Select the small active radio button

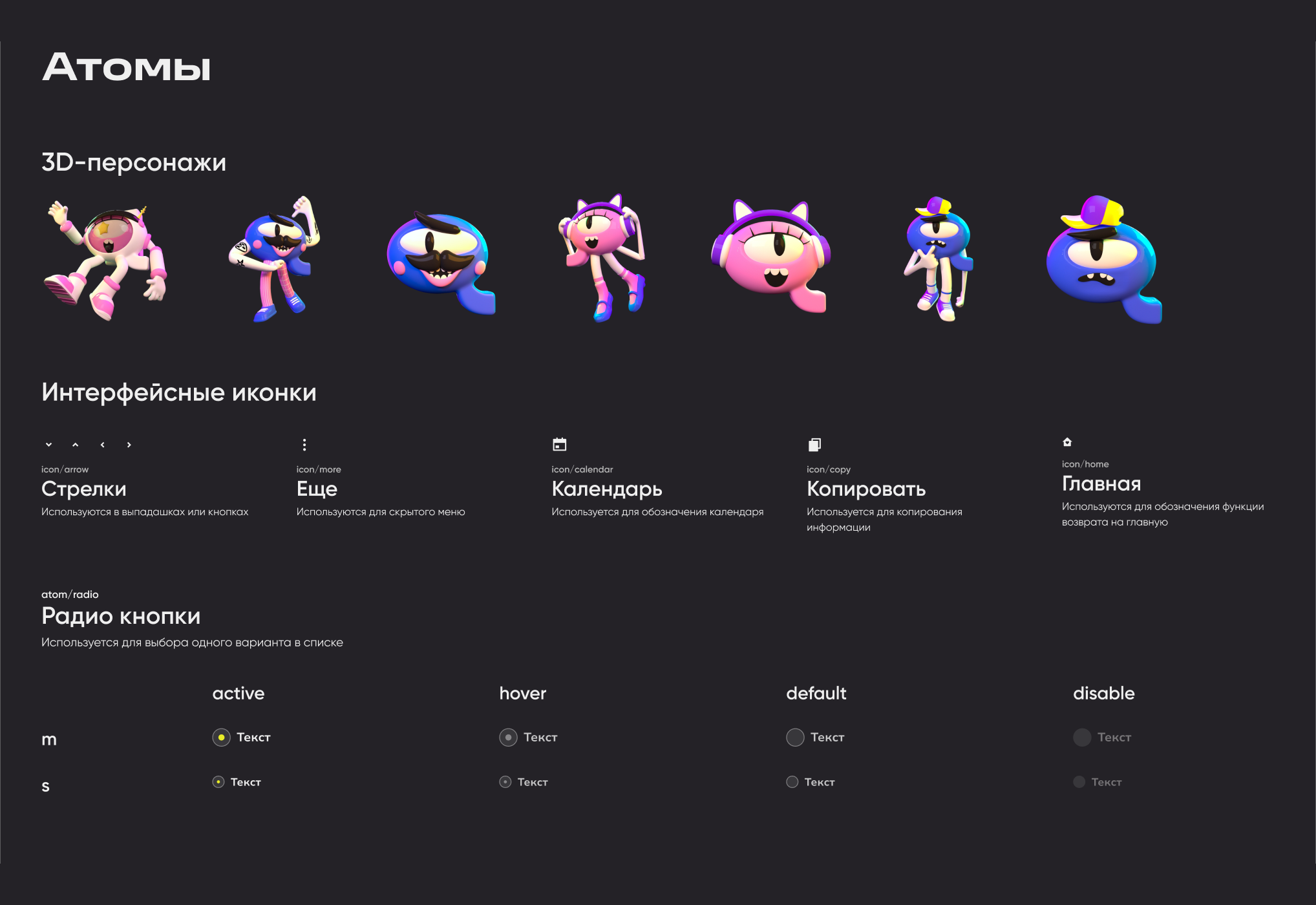click(218, 782)
